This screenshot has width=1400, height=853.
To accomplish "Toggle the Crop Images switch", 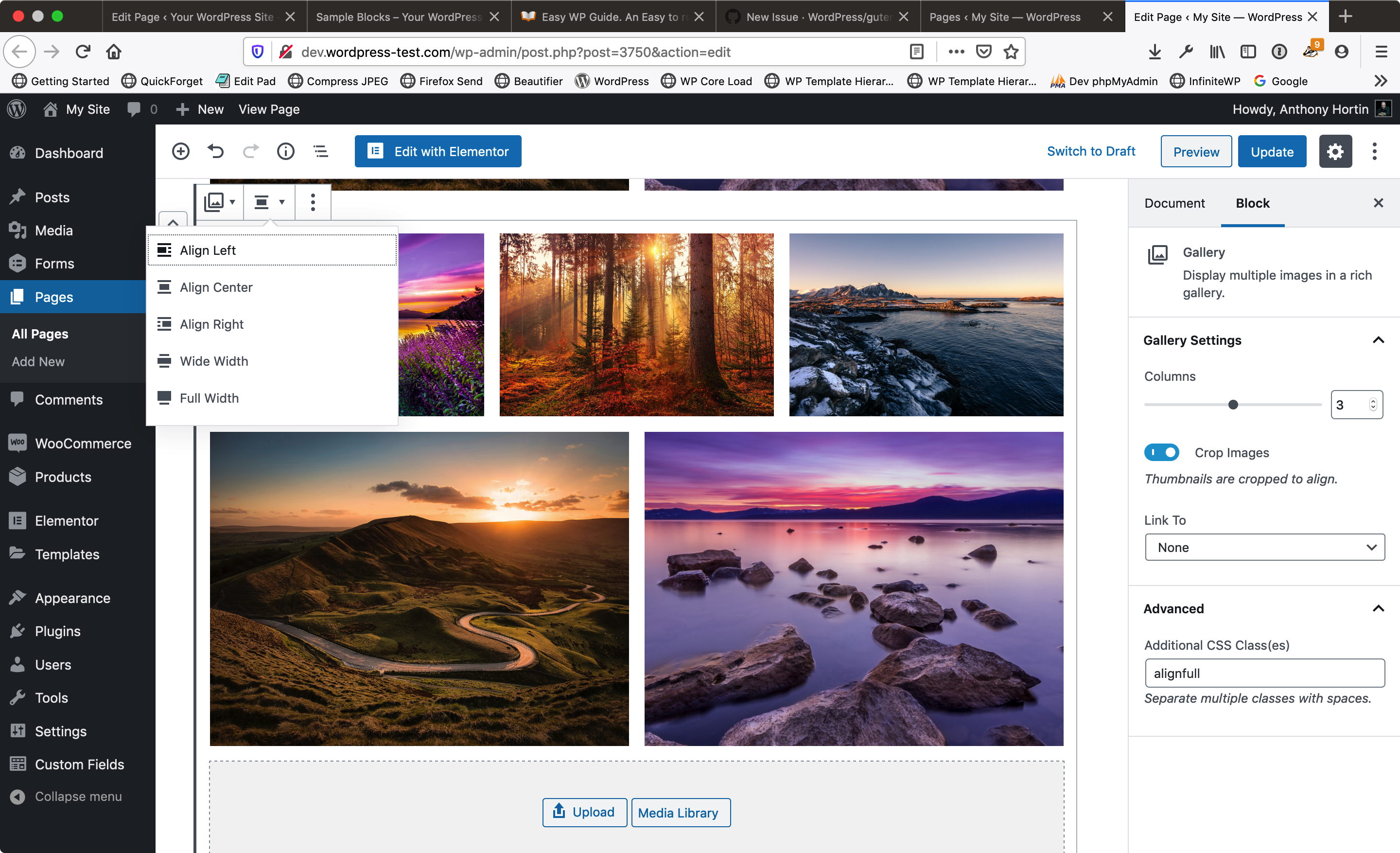I will point(1161,452).
